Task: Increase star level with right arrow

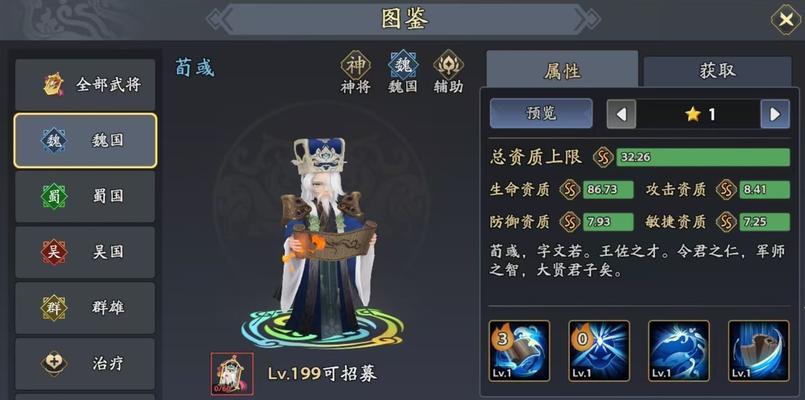Action: pyautogui.click(x=775, y=114)
